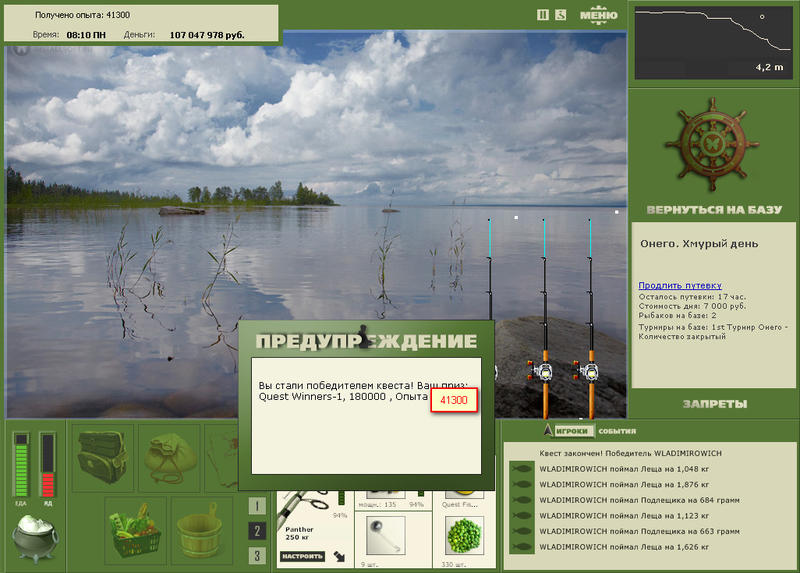Click the leftmost fishing rod on the rock
800x573 pixels.
click(490, 269)
